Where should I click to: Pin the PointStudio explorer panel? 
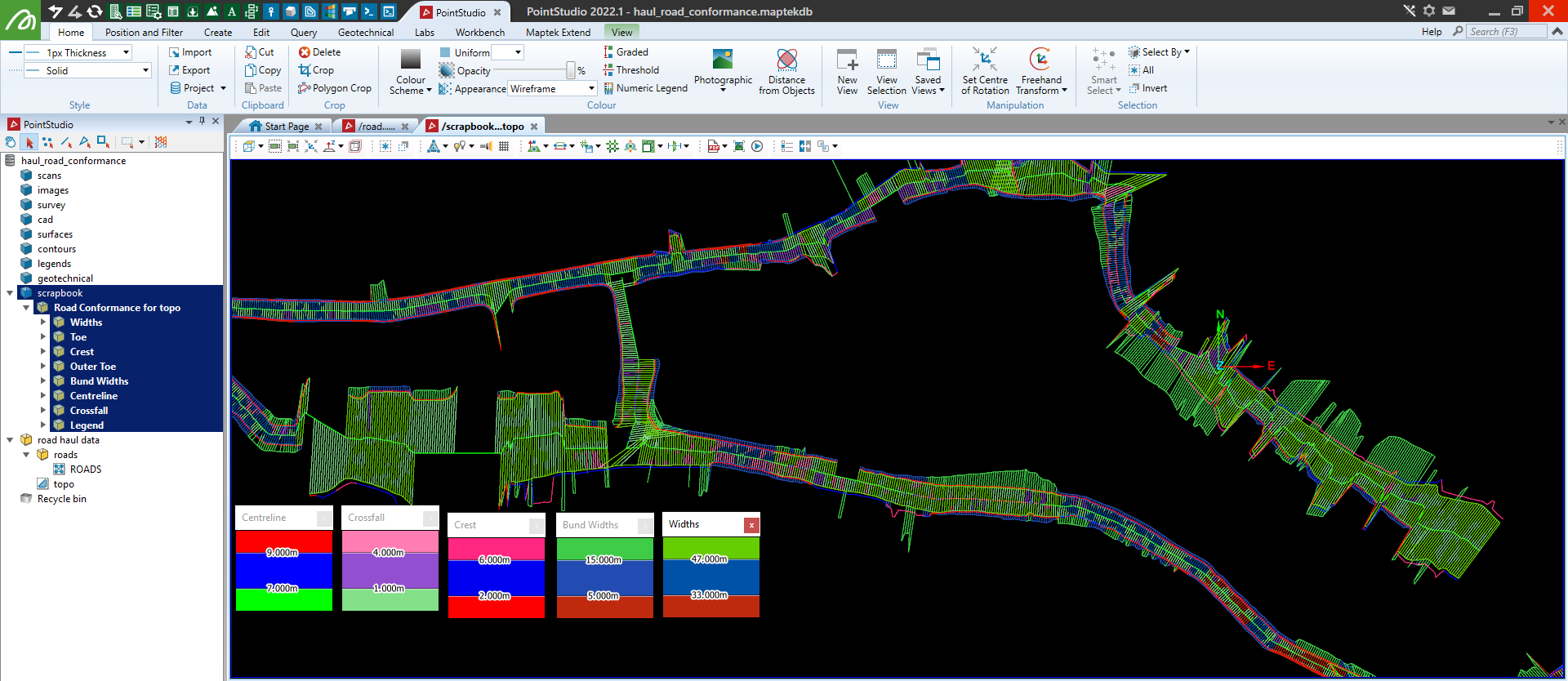[x=203, y=121]
